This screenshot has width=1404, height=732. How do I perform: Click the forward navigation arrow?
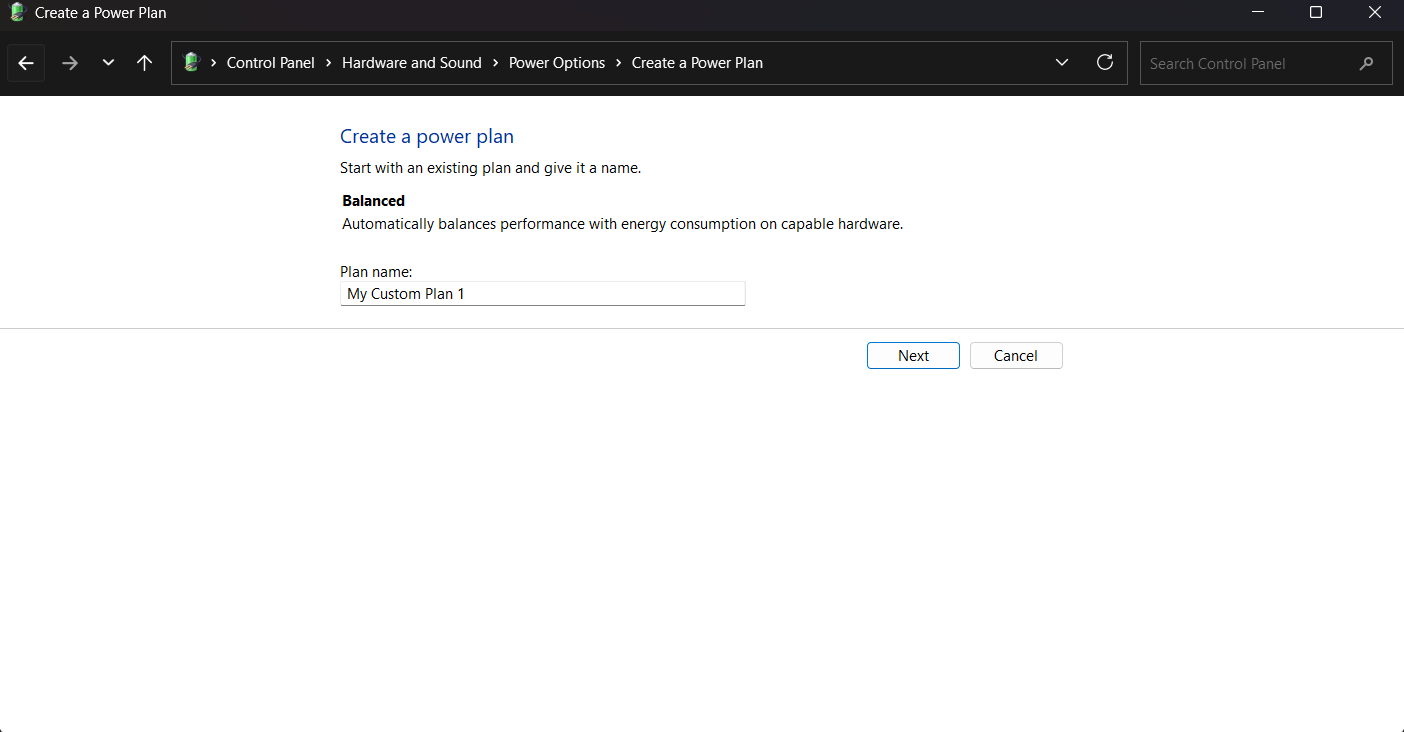coord(69,62)
